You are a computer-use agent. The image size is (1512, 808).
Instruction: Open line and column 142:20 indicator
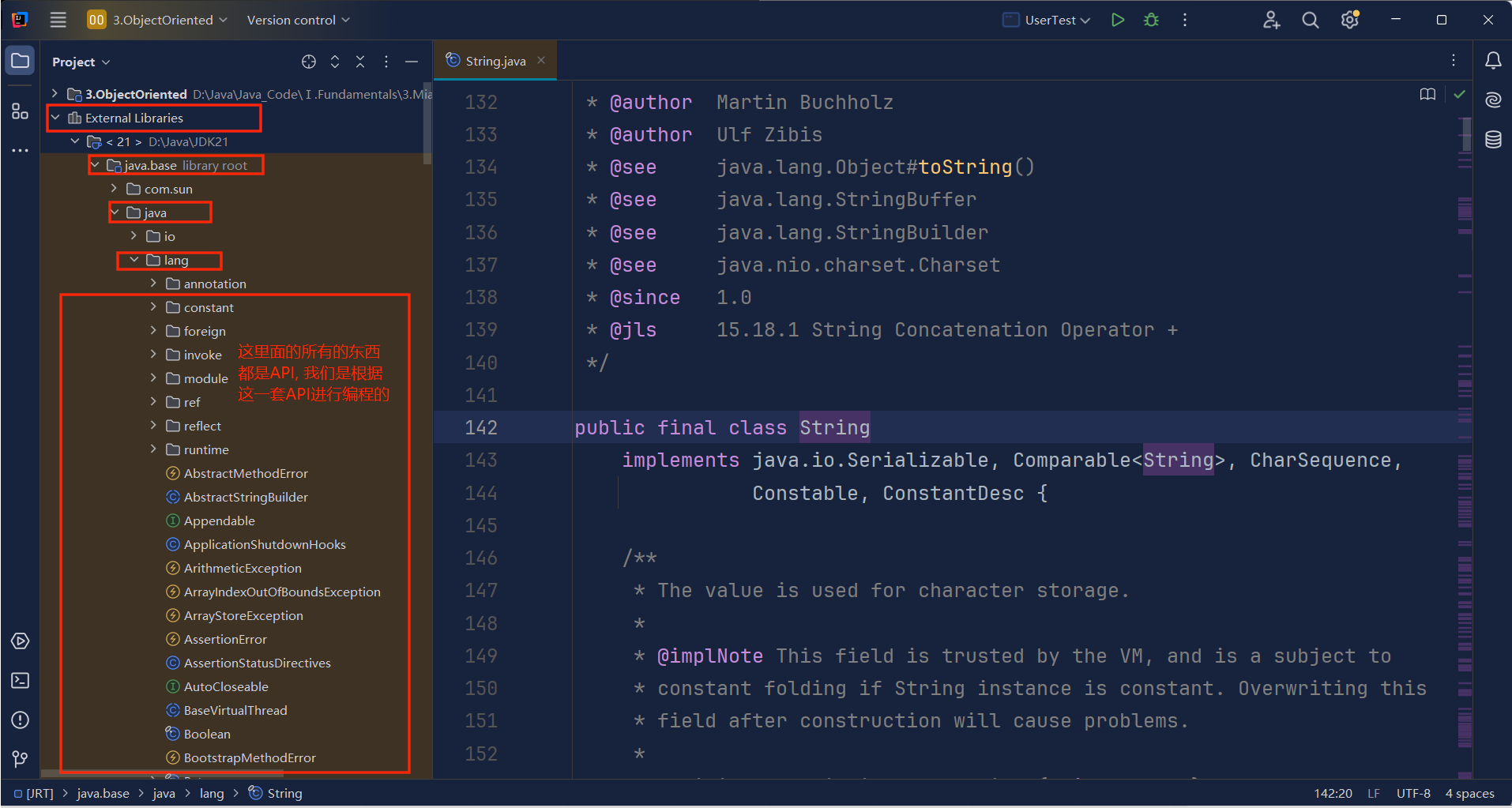coord(1333,793)
